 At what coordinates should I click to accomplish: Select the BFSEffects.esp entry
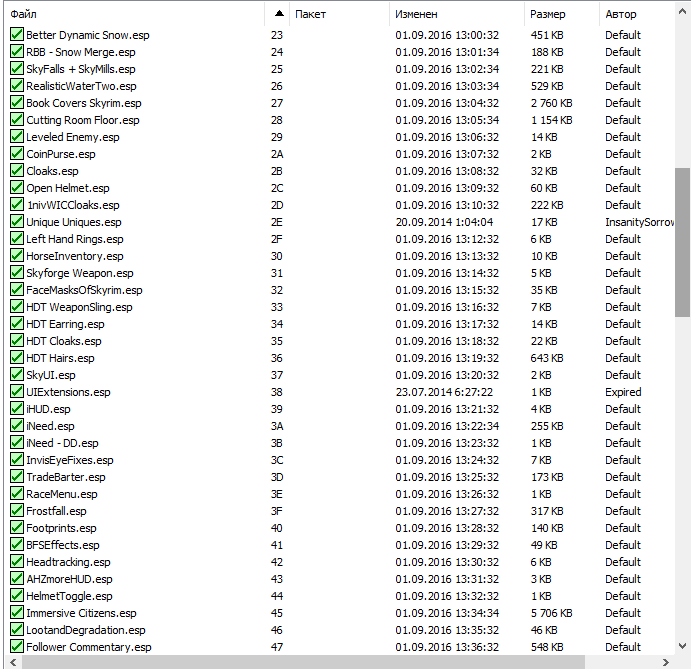(x=63, y=545)
